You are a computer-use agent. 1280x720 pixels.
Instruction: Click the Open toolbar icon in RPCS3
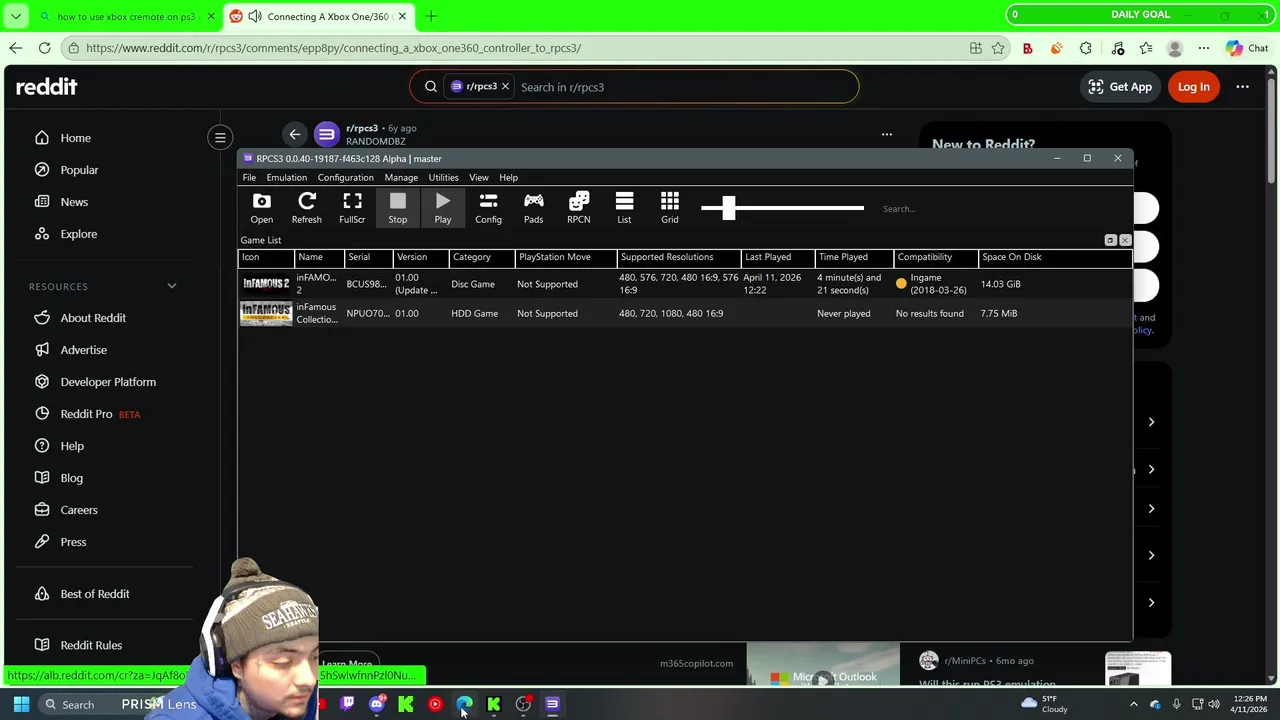[261, 208]
